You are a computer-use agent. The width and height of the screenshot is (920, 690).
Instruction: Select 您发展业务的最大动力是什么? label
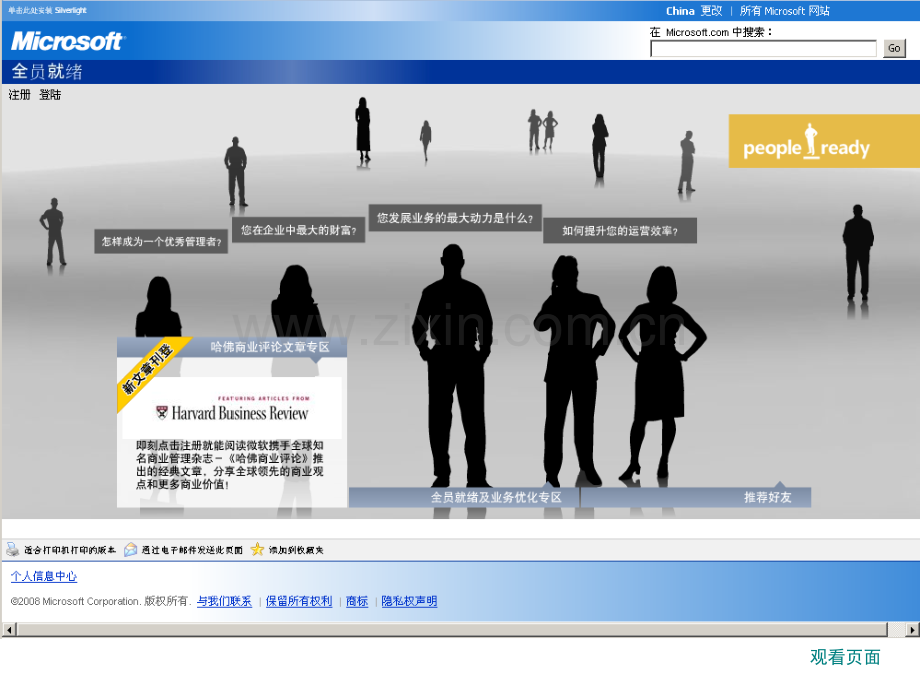455,218
